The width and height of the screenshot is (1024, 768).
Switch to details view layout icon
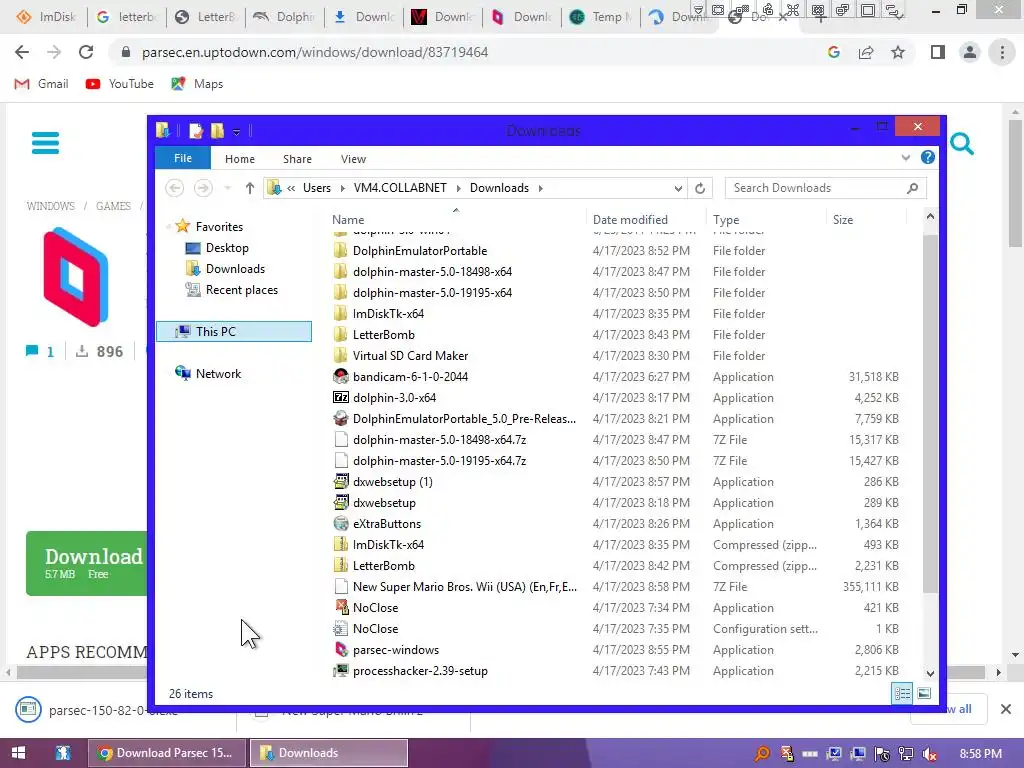tap(903, 694)
